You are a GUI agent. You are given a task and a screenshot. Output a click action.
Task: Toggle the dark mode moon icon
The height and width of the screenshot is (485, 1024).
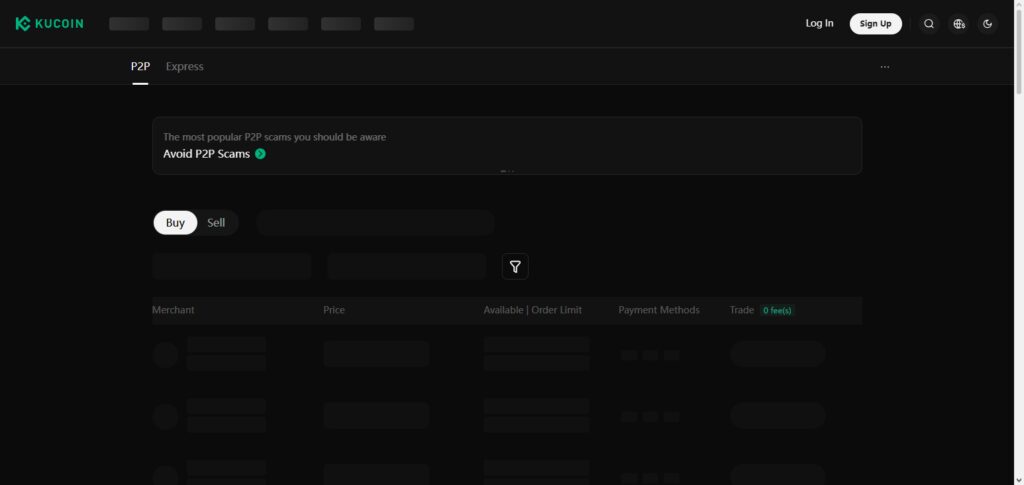tap(987, 23)
